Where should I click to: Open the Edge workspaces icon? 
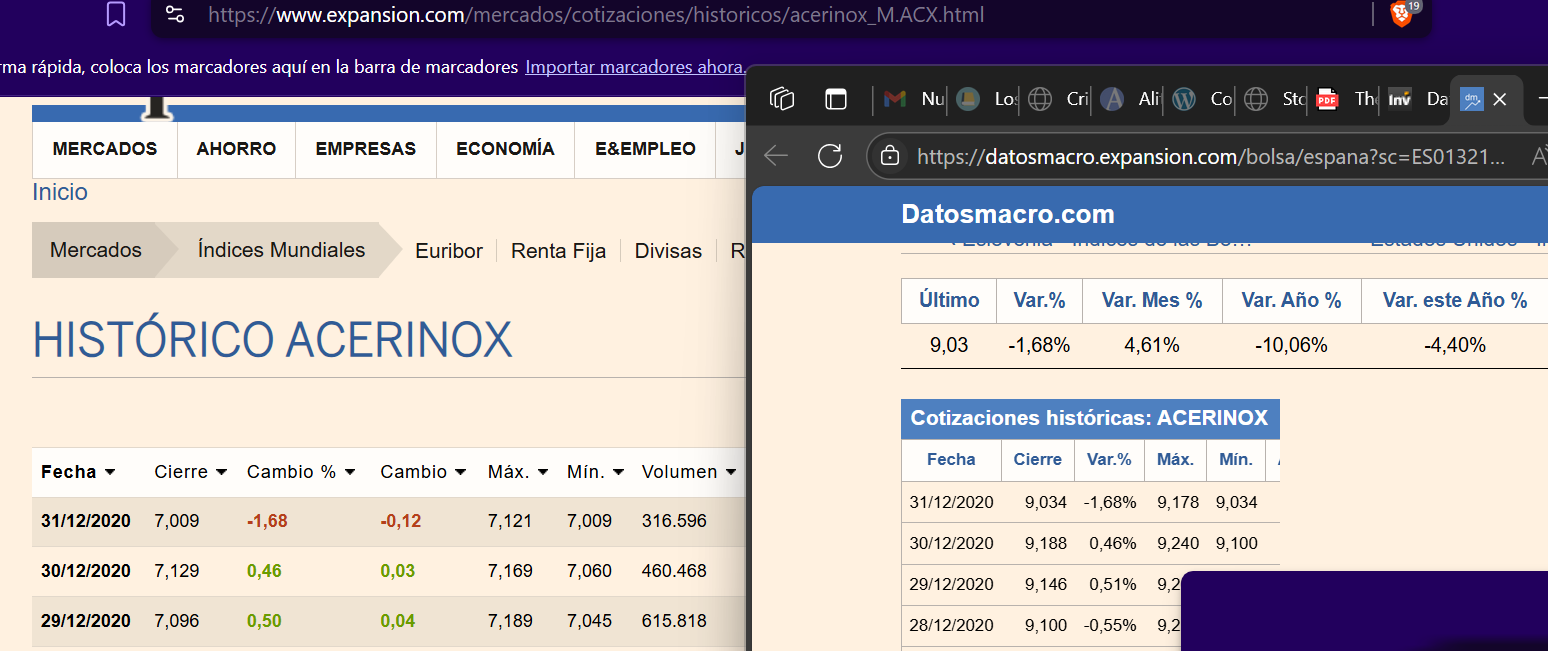click(x=782, y=99)
